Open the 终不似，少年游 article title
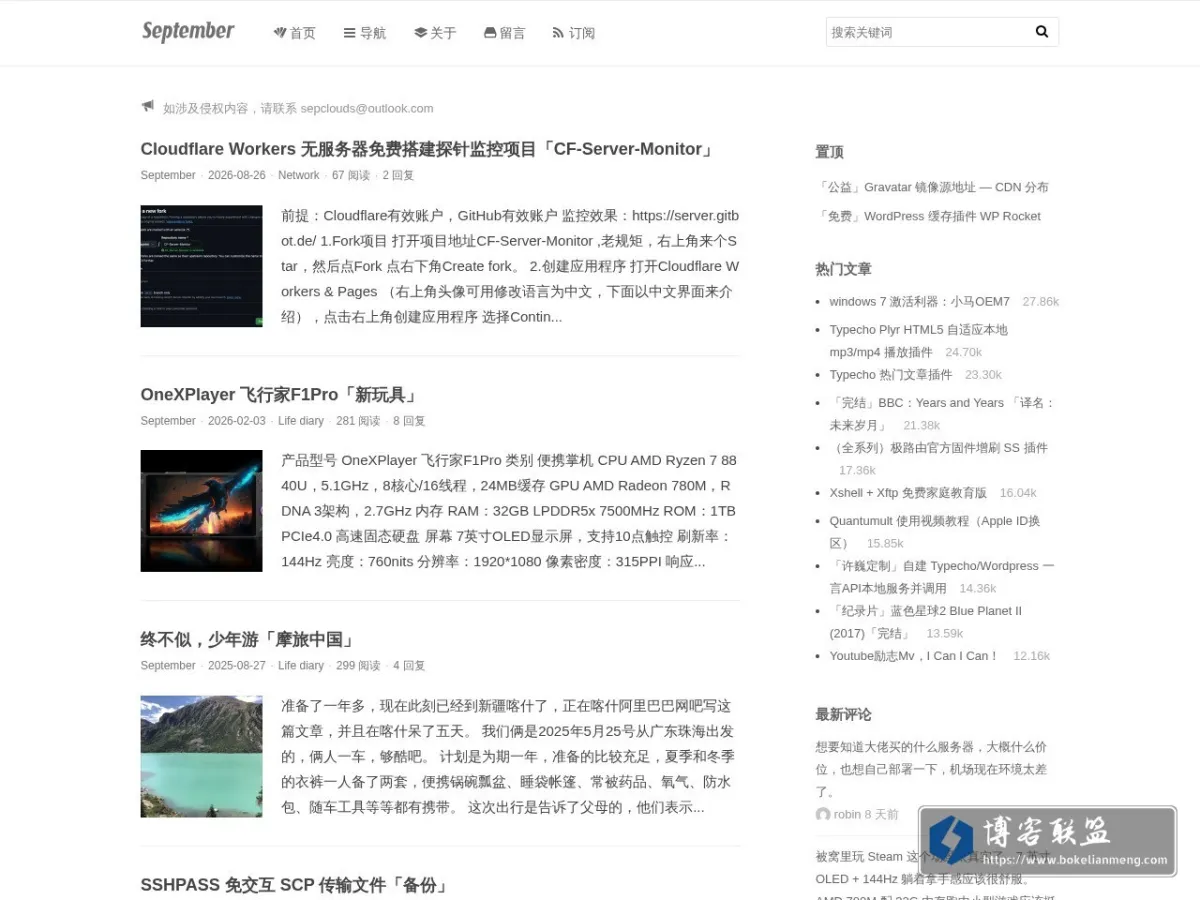 tap(248, 640)
